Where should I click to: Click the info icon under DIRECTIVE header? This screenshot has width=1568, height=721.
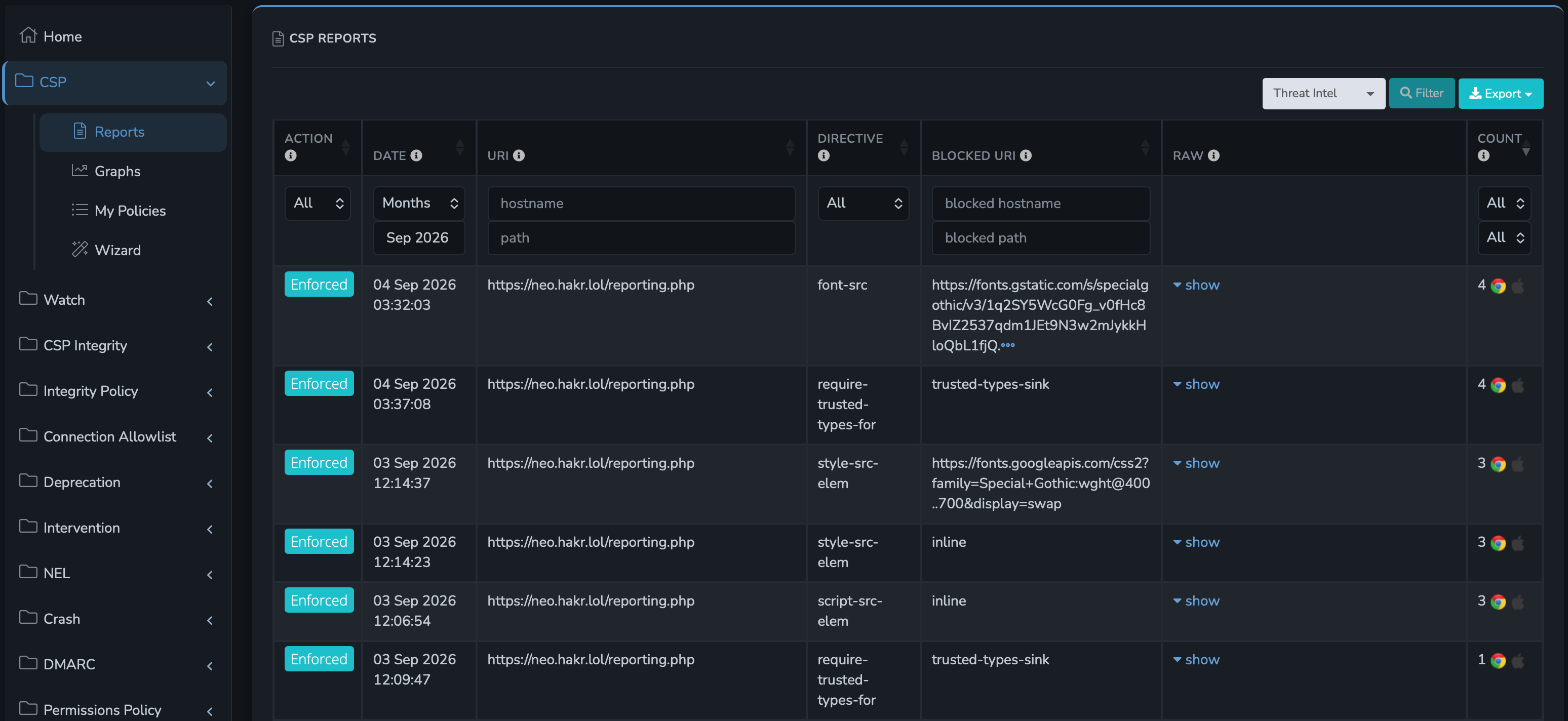[x=824, y=156]
